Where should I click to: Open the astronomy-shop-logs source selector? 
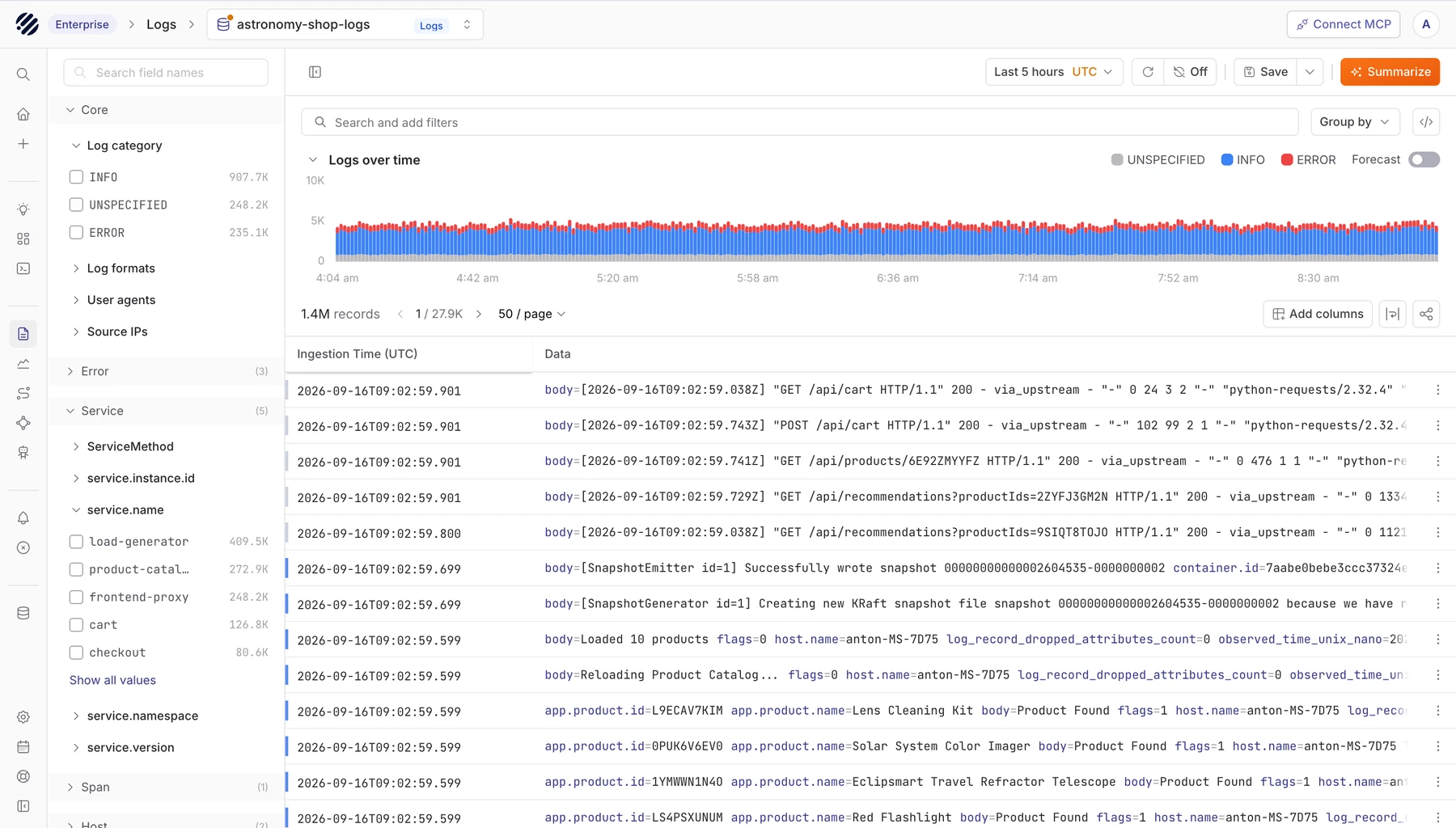pyautogui.click(x=345, y=24)
